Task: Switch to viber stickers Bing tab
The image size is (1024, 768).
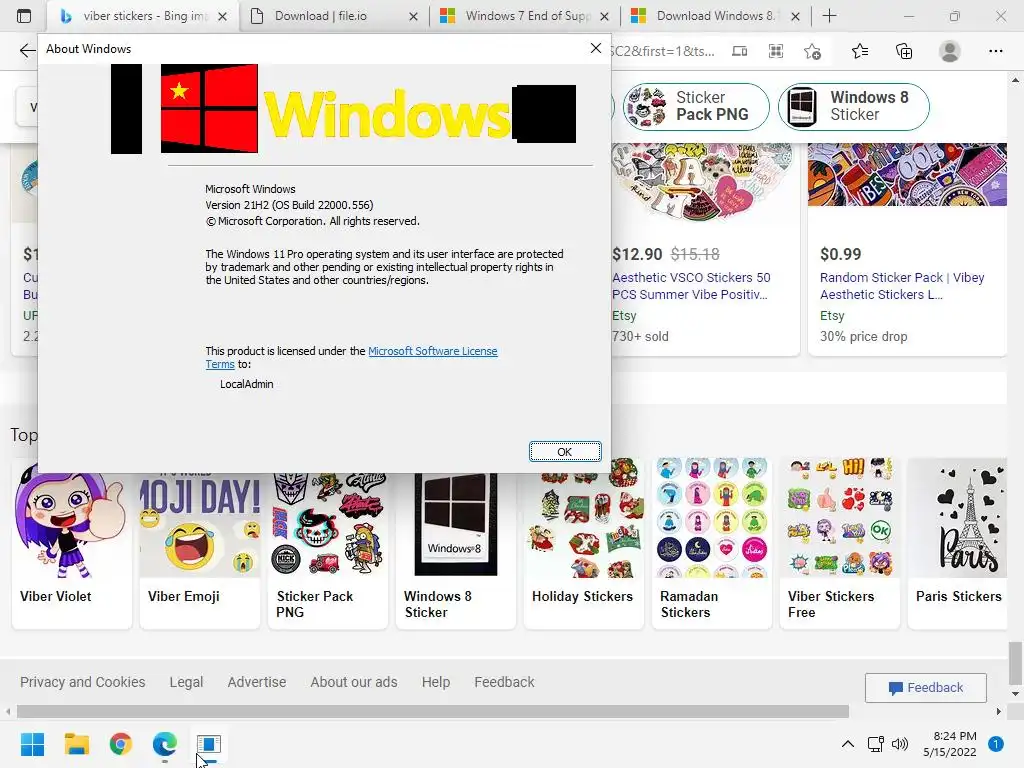Action: tap(142, 16)
